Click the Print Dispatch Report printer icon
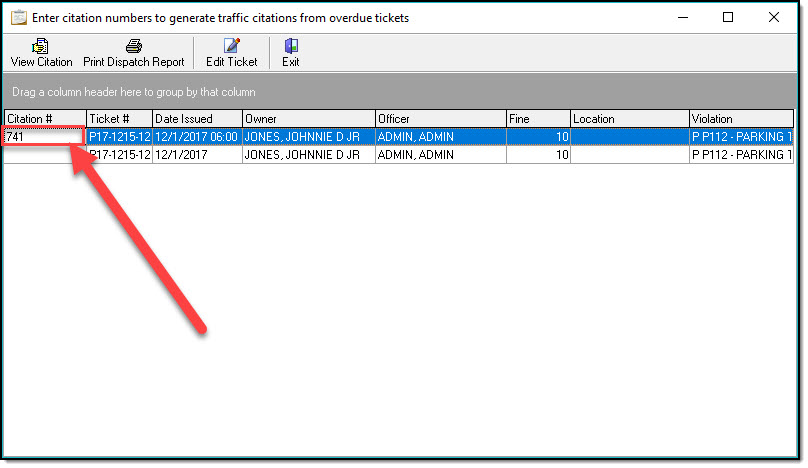The width and height of the screenshot is (808, 468). 133,46
